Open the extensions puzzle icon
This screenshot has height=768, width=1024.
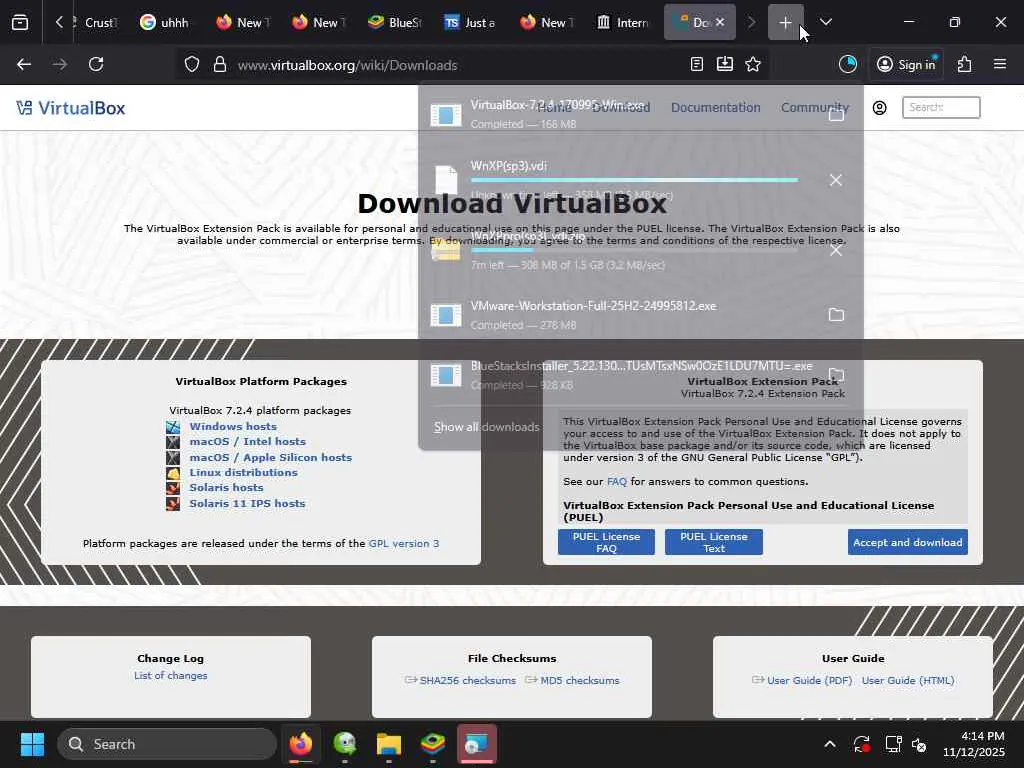point(965,65)
